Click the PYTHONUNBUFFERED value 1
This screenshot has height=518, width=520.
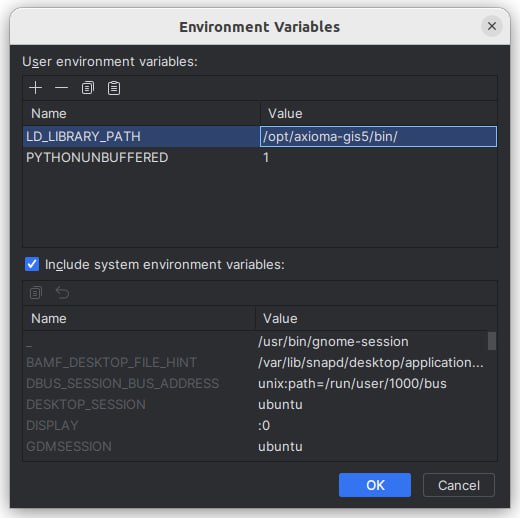click(x=266, y=157)
